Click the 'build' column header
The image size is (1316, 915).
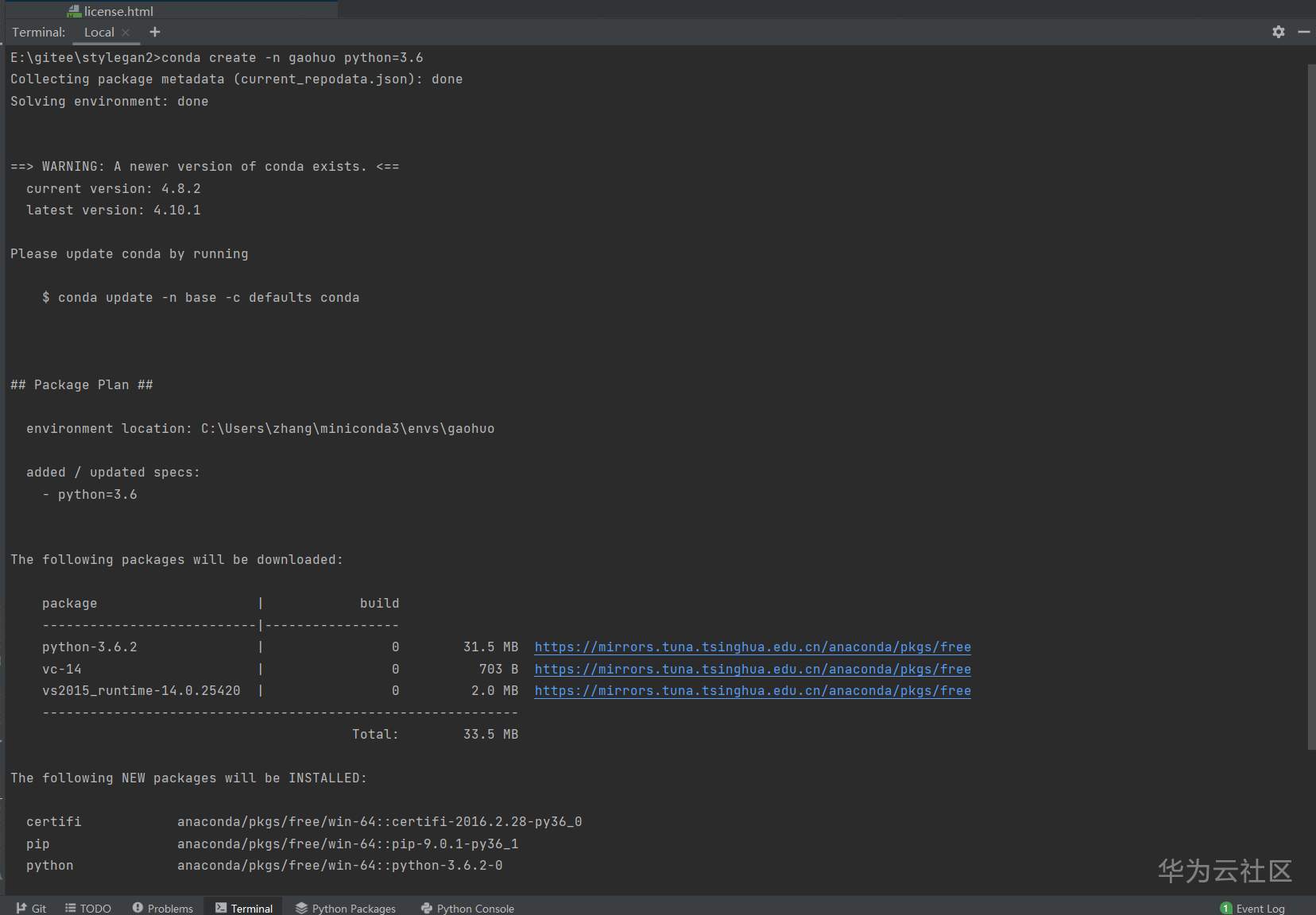tap(380, 604)
